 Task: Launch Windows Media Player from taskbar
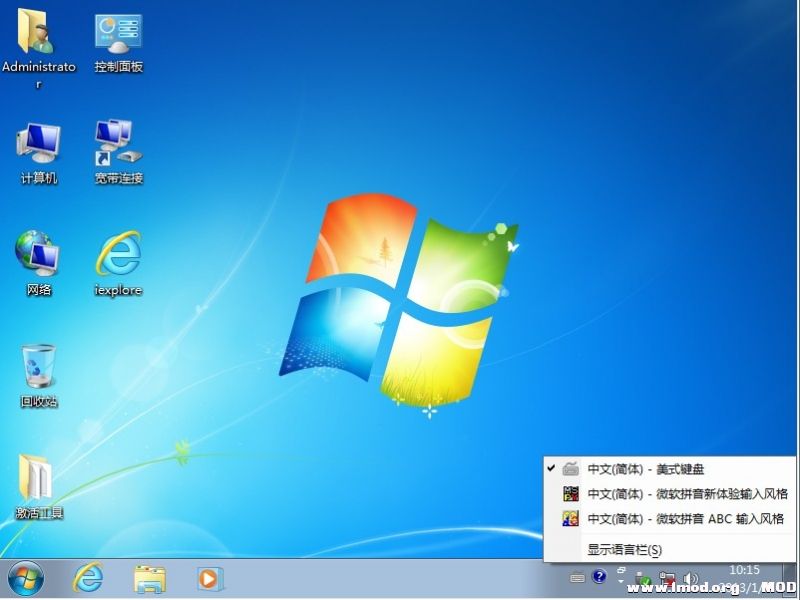(209, 578)
